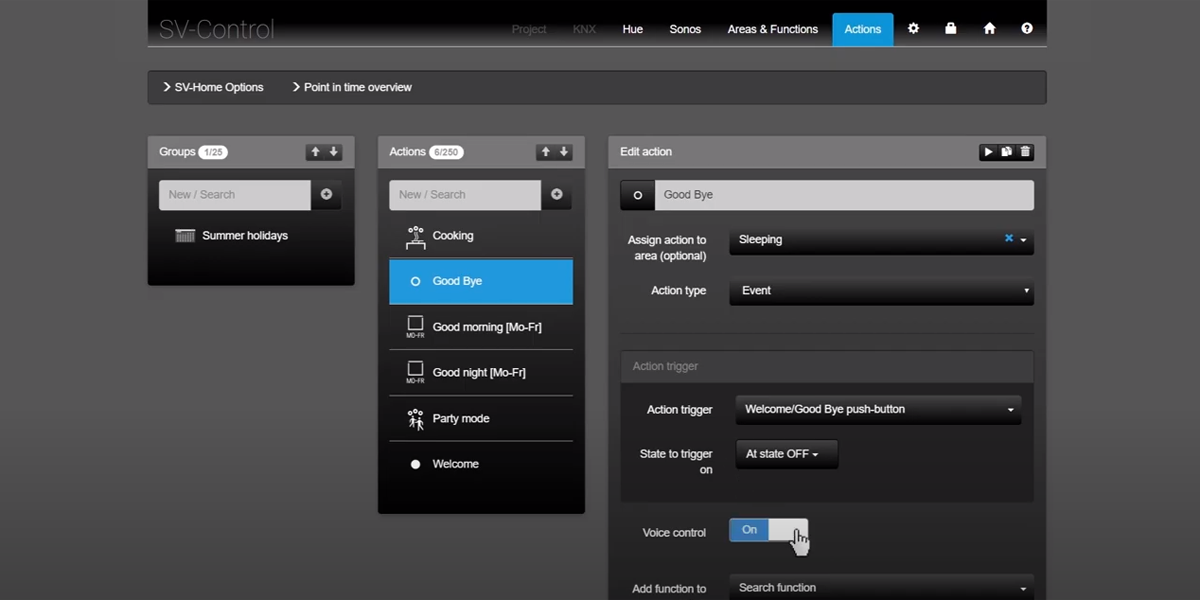The width and height of the screenshot is (1200, 600).
Task: Go to the home icon in top bar
Action: tap(989, 29)
